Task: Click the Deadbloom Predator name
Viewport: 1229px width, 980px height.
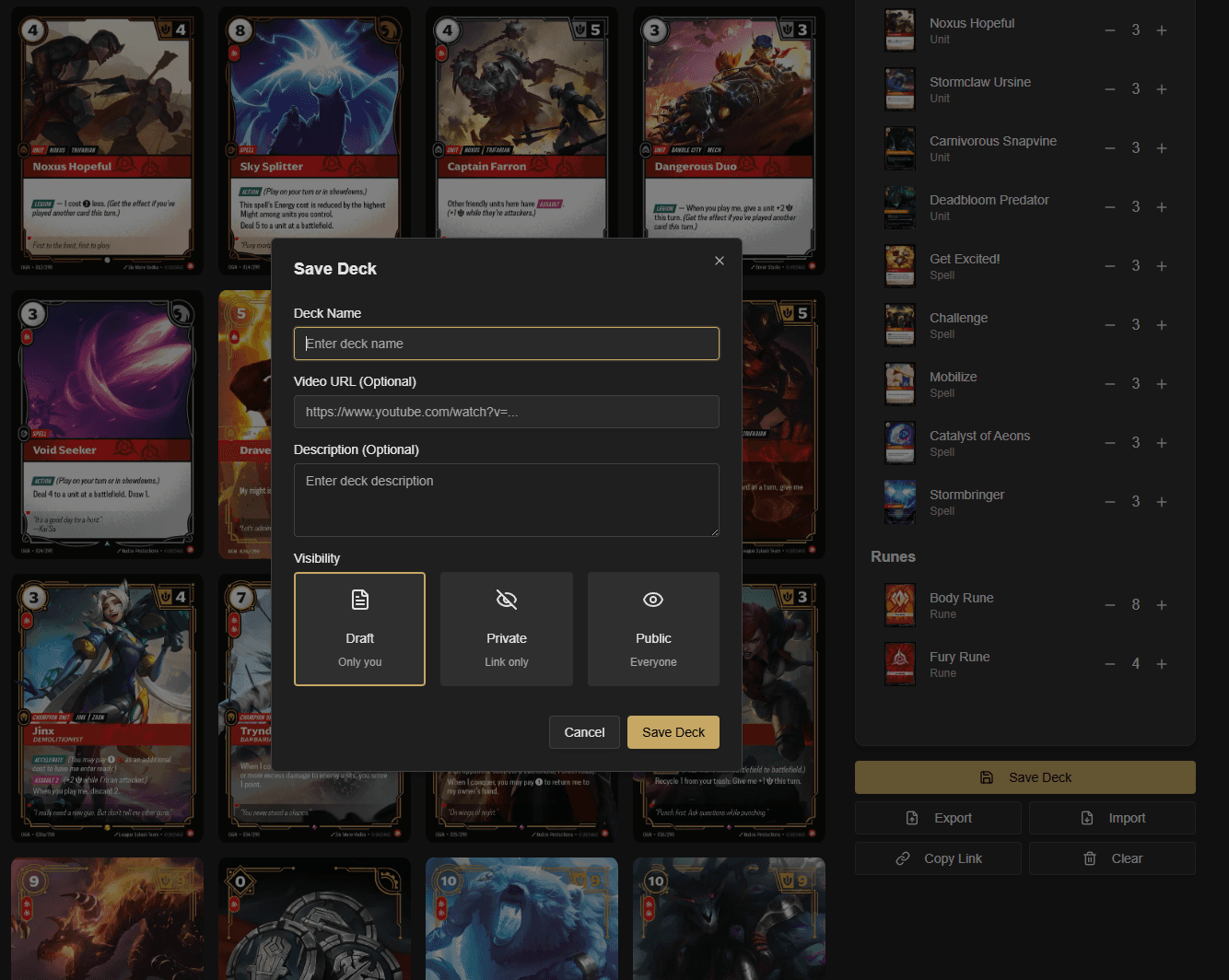Action: [989, 200]
